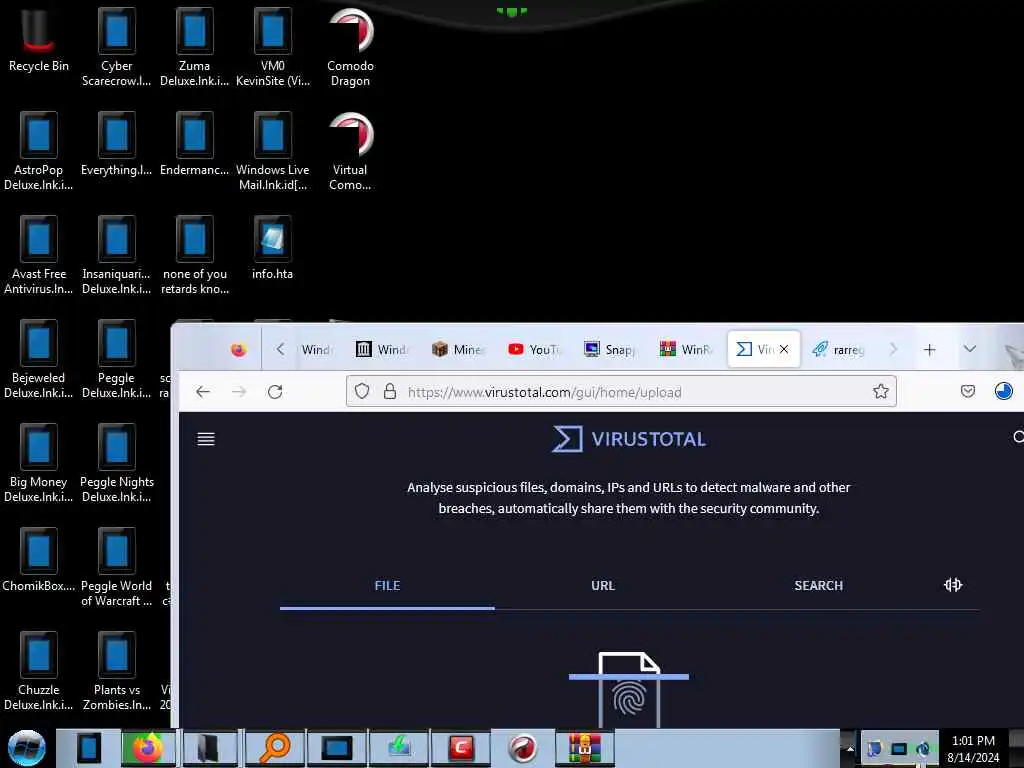Reload the VirusTotal page
This screenshot has width=1024, height=768.
pyautogui.click(x=275, y=391)
